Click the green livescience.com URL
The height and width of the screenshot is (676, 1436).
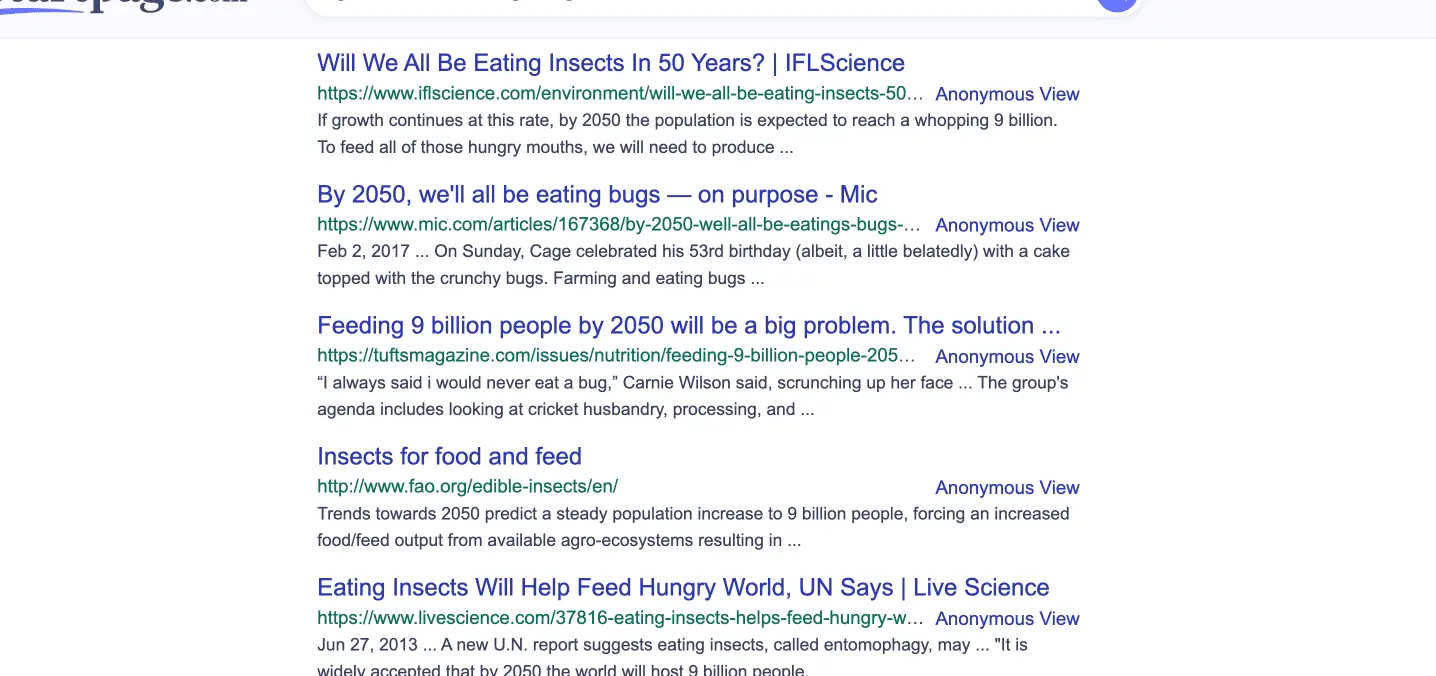(x=619, y=618)
